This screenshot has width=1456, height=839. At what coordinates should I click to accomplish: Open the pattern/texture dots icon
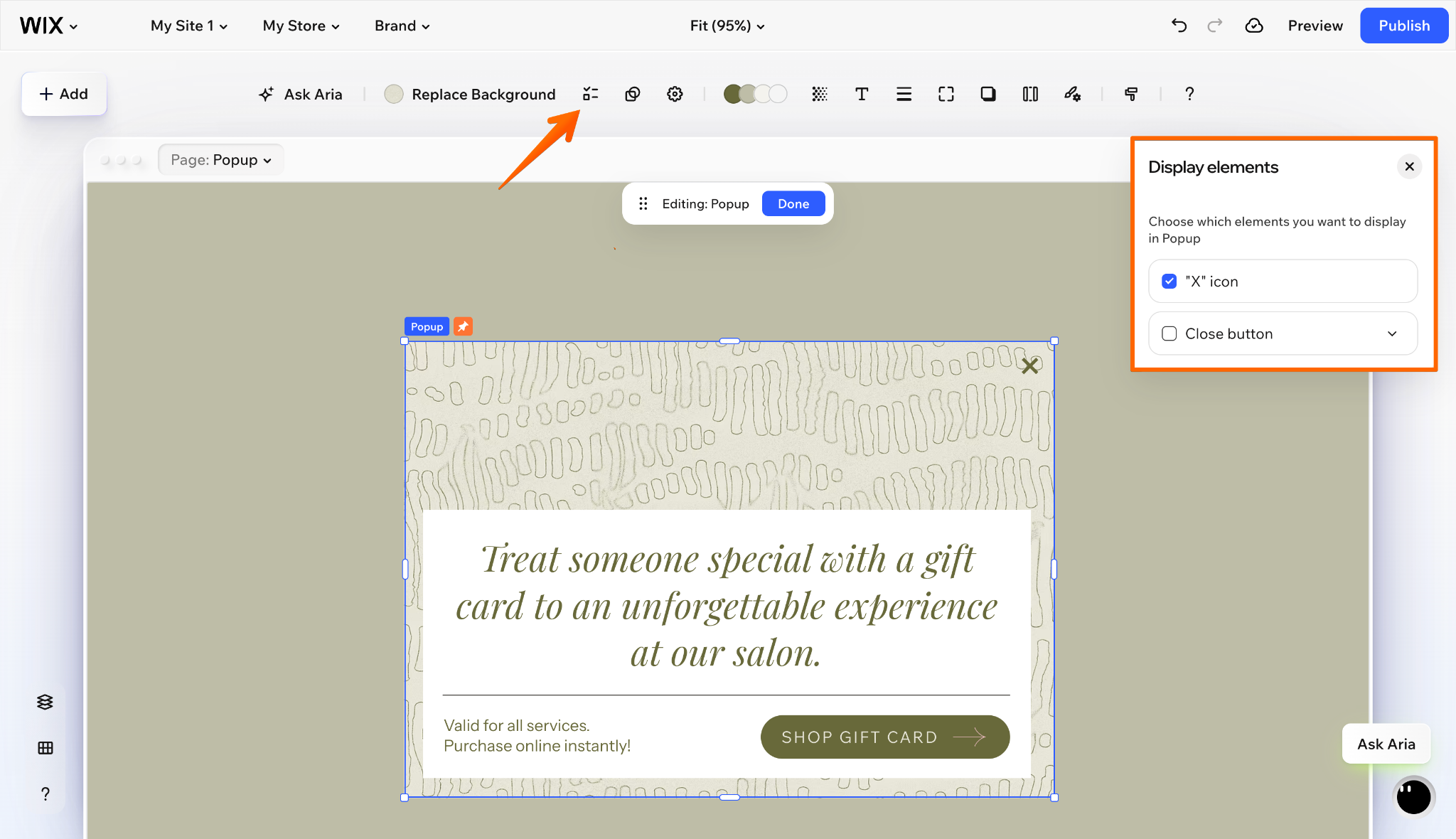point(820,94)
